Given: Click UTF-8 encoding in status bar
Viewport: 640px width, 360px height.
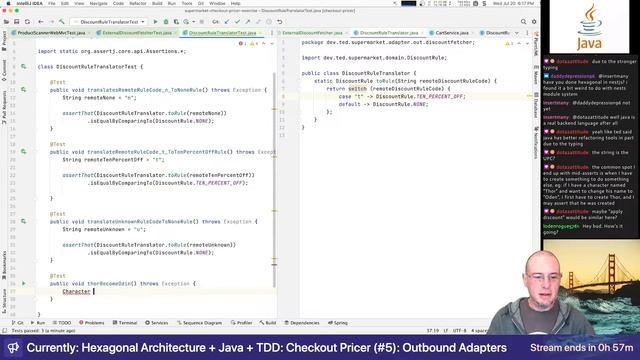Looking at the screenshot, I should [x=459, y=331].
